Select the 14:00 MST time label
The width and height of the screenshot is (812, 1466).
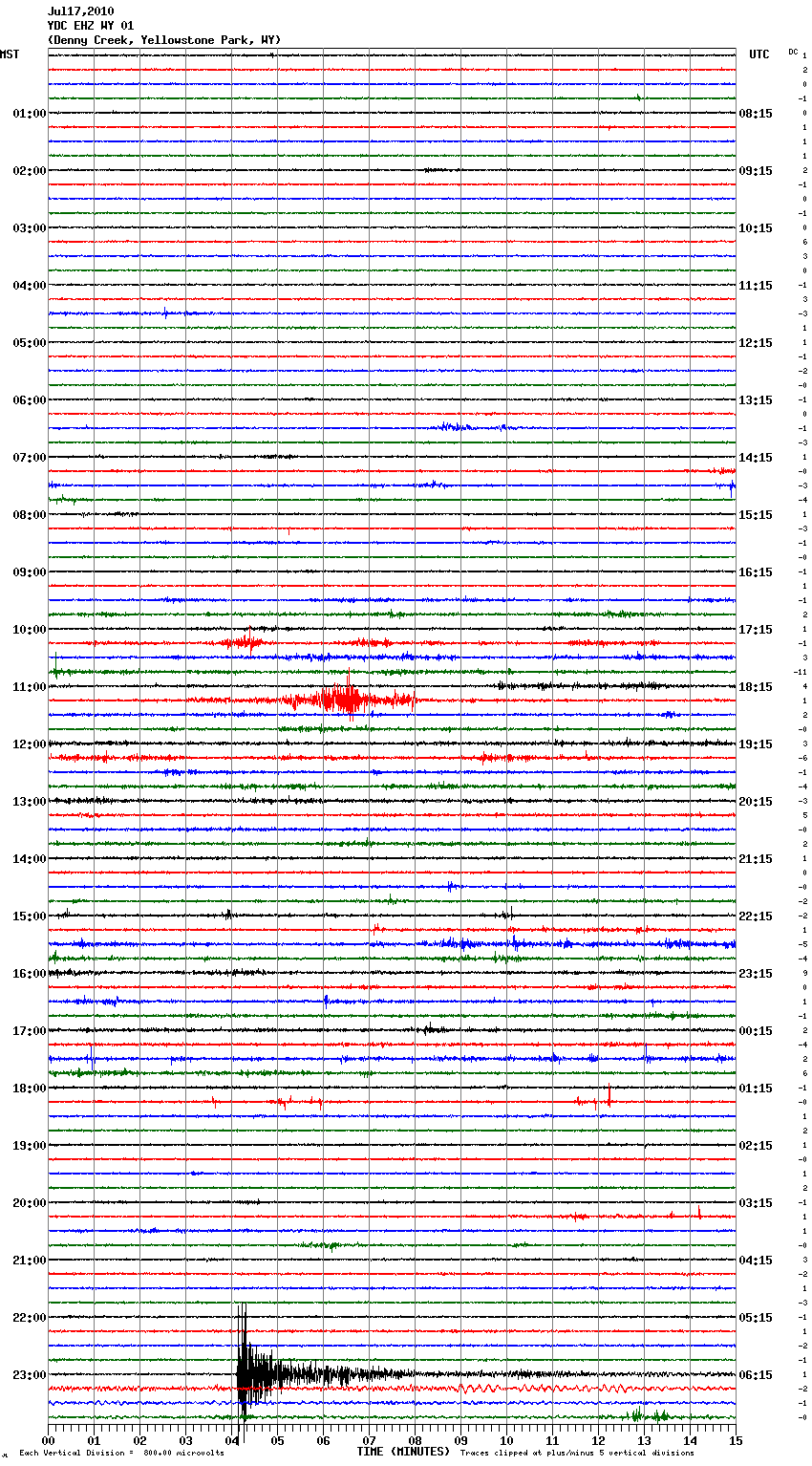[30, 859]
